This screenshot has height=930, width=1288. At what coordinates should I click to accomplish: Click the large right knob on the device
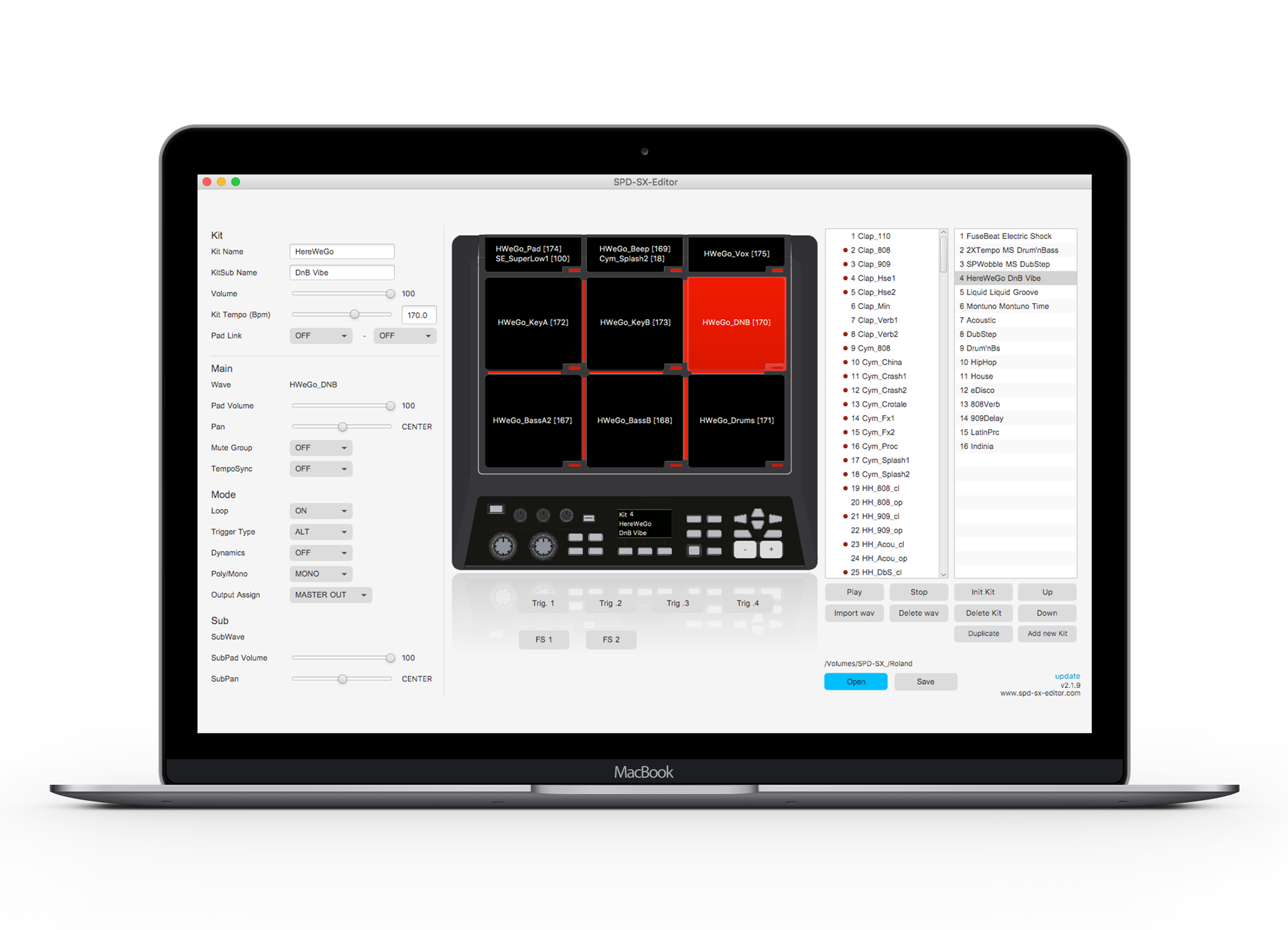543,546
